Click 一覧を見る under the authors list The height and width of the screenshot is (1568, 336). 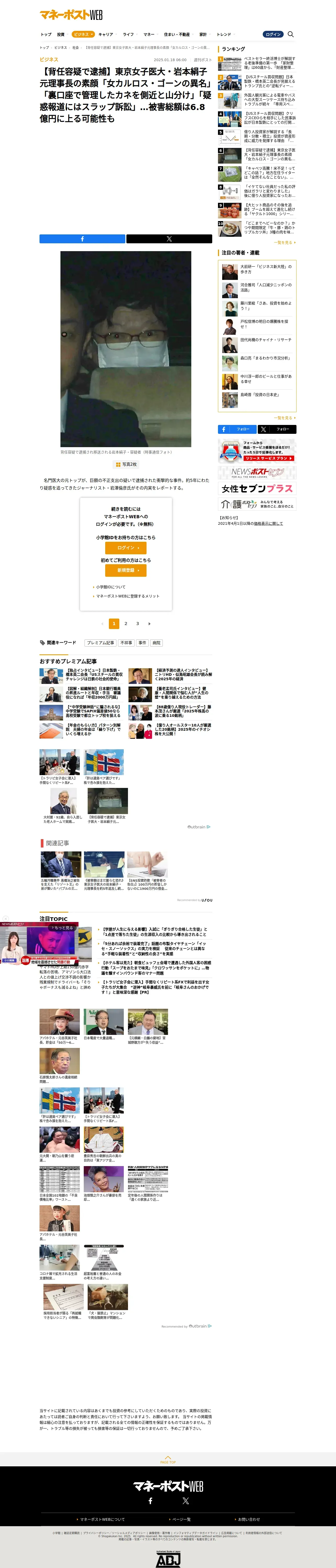284,418
